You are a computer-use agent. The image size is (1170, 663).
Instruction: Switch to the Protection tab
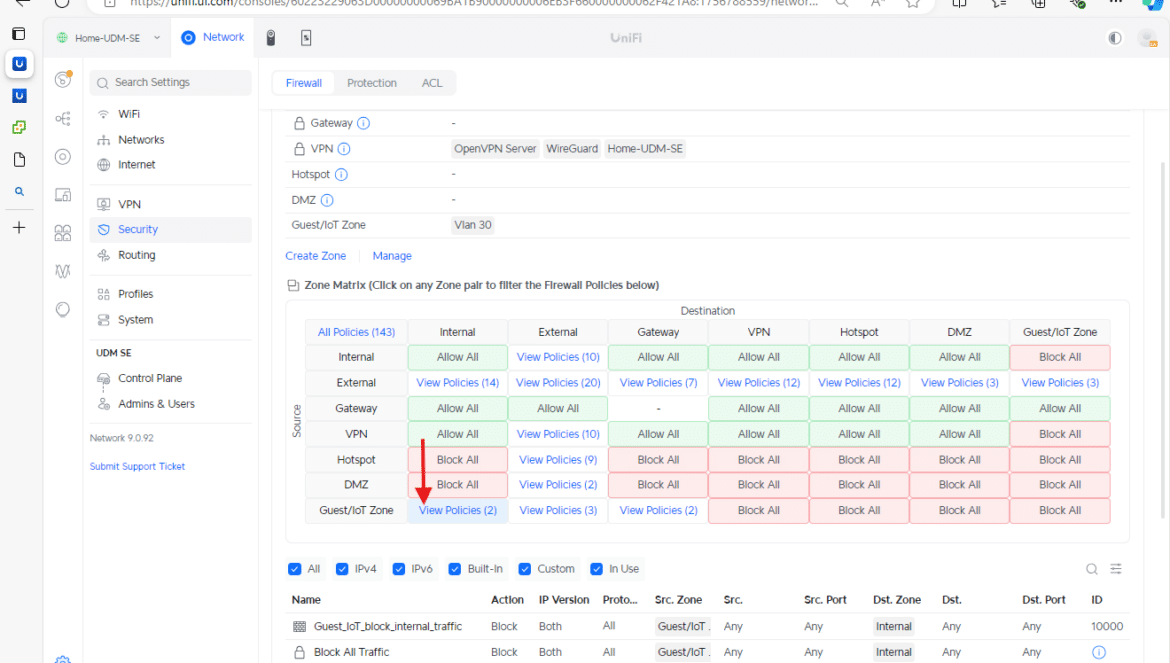[x=372, y=83]
